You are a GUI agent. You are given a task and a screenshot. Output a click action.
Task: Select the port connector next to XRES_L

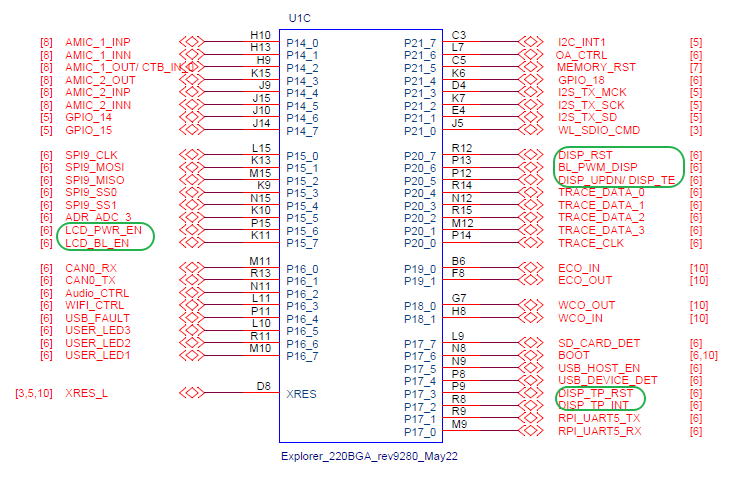[191, 394]
